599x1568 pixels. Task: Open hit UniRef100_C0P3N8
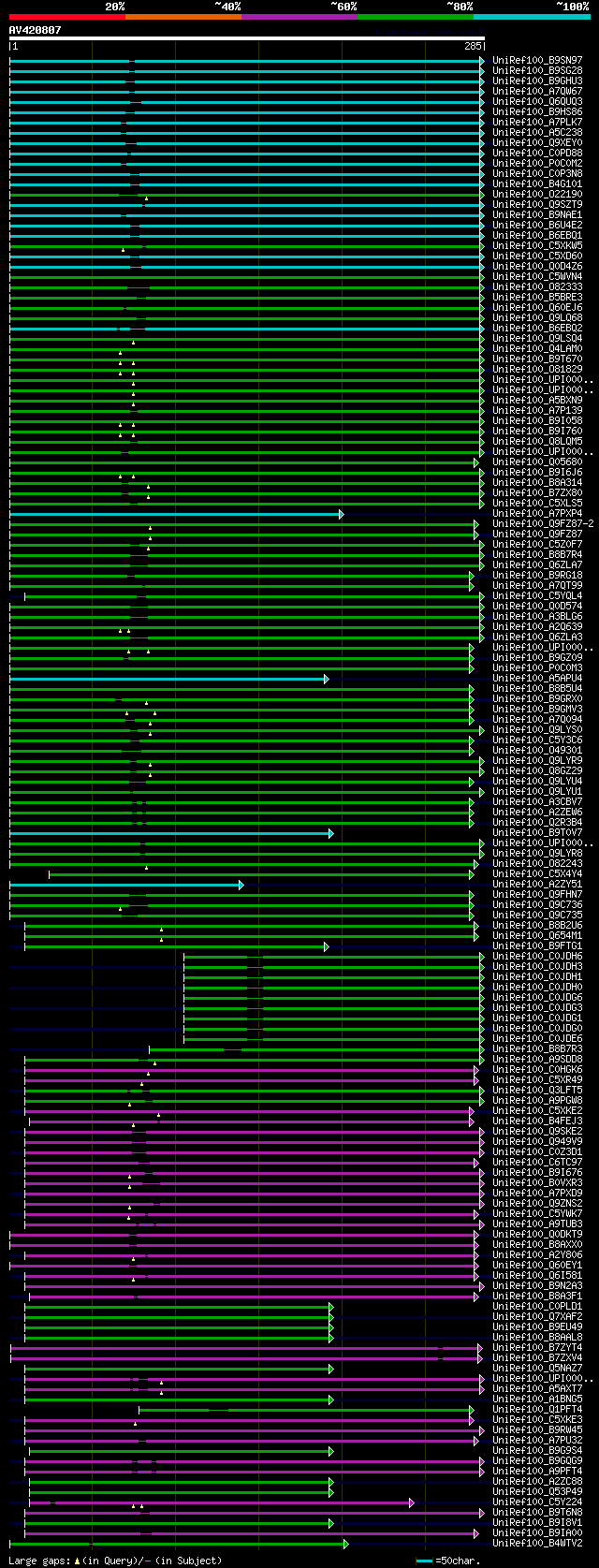[x=537, y=174]
